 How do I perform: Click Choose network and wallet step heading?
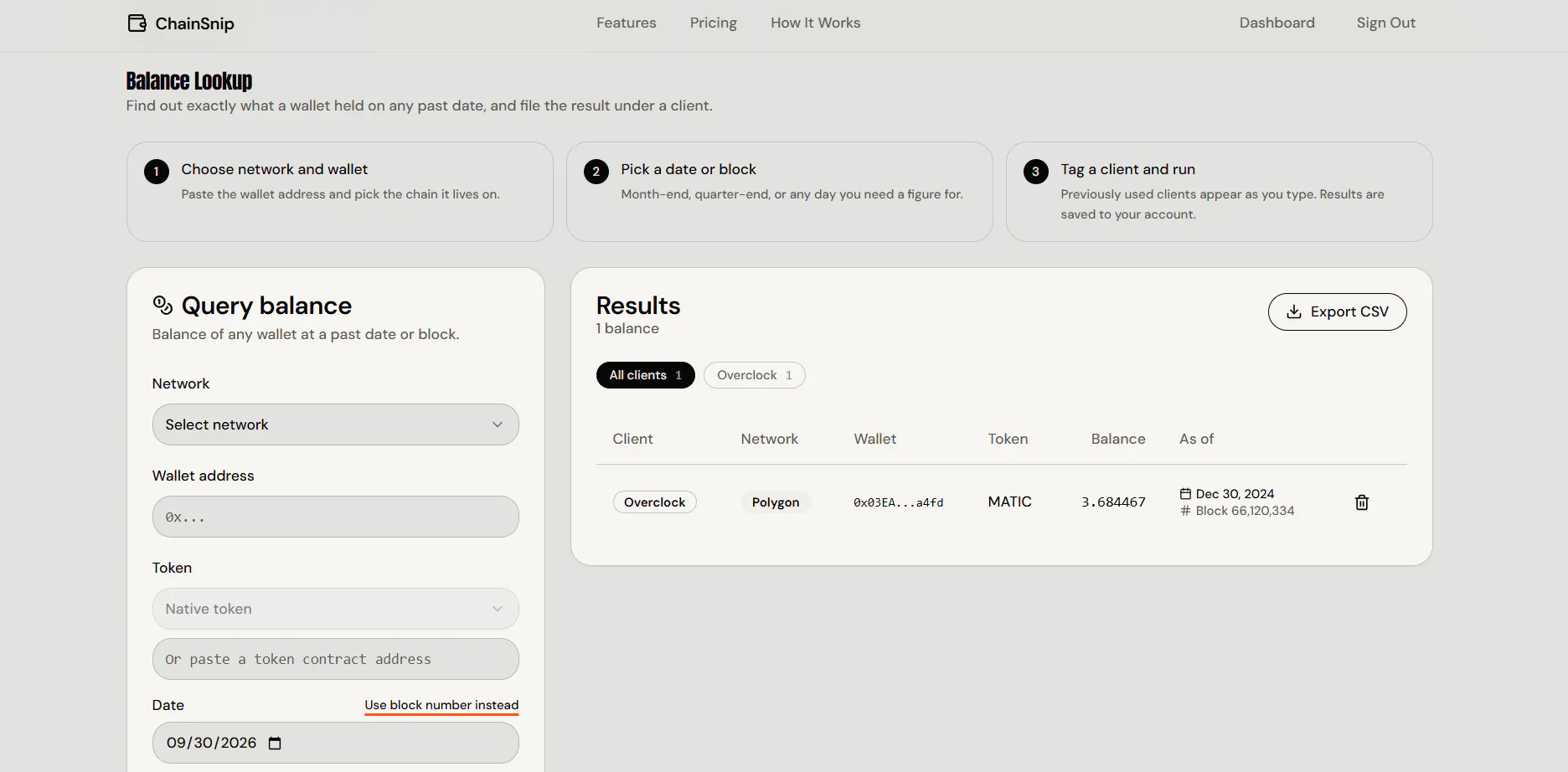point(274,169)
